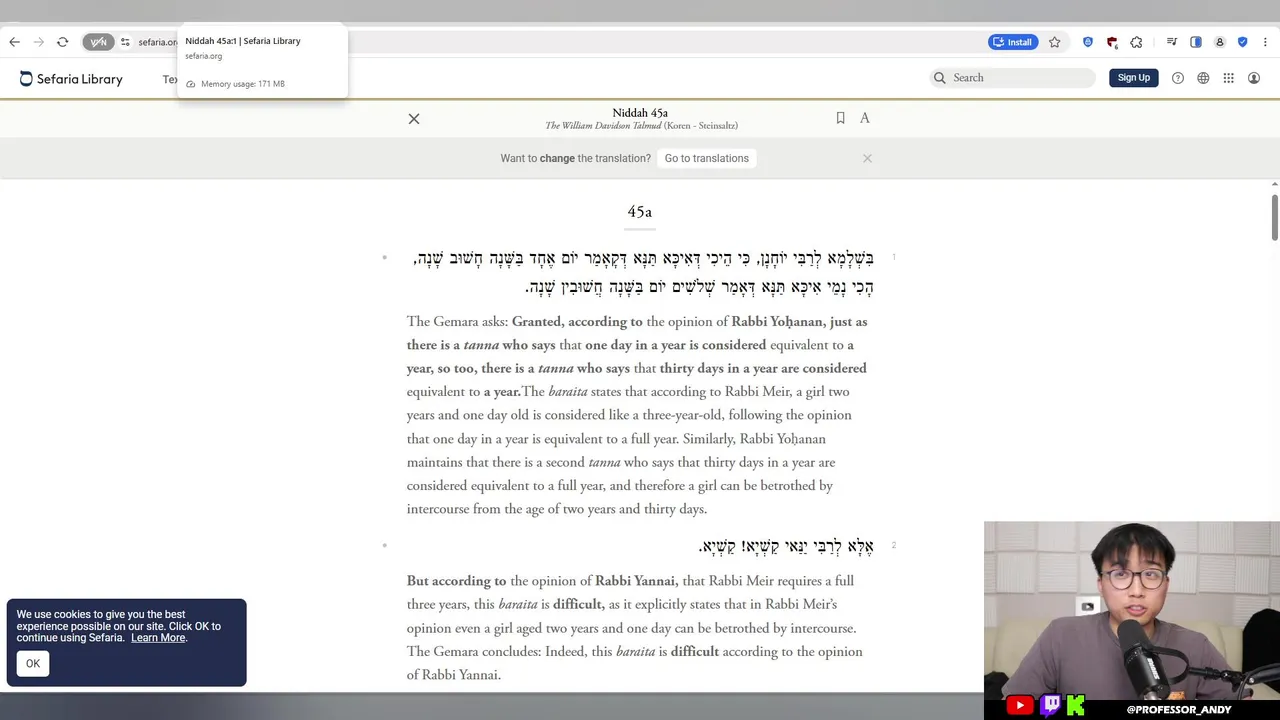Dismiss the change translation banner
Image resolution: width=1280 pixels, height=720 pixels.
[867, 158]
